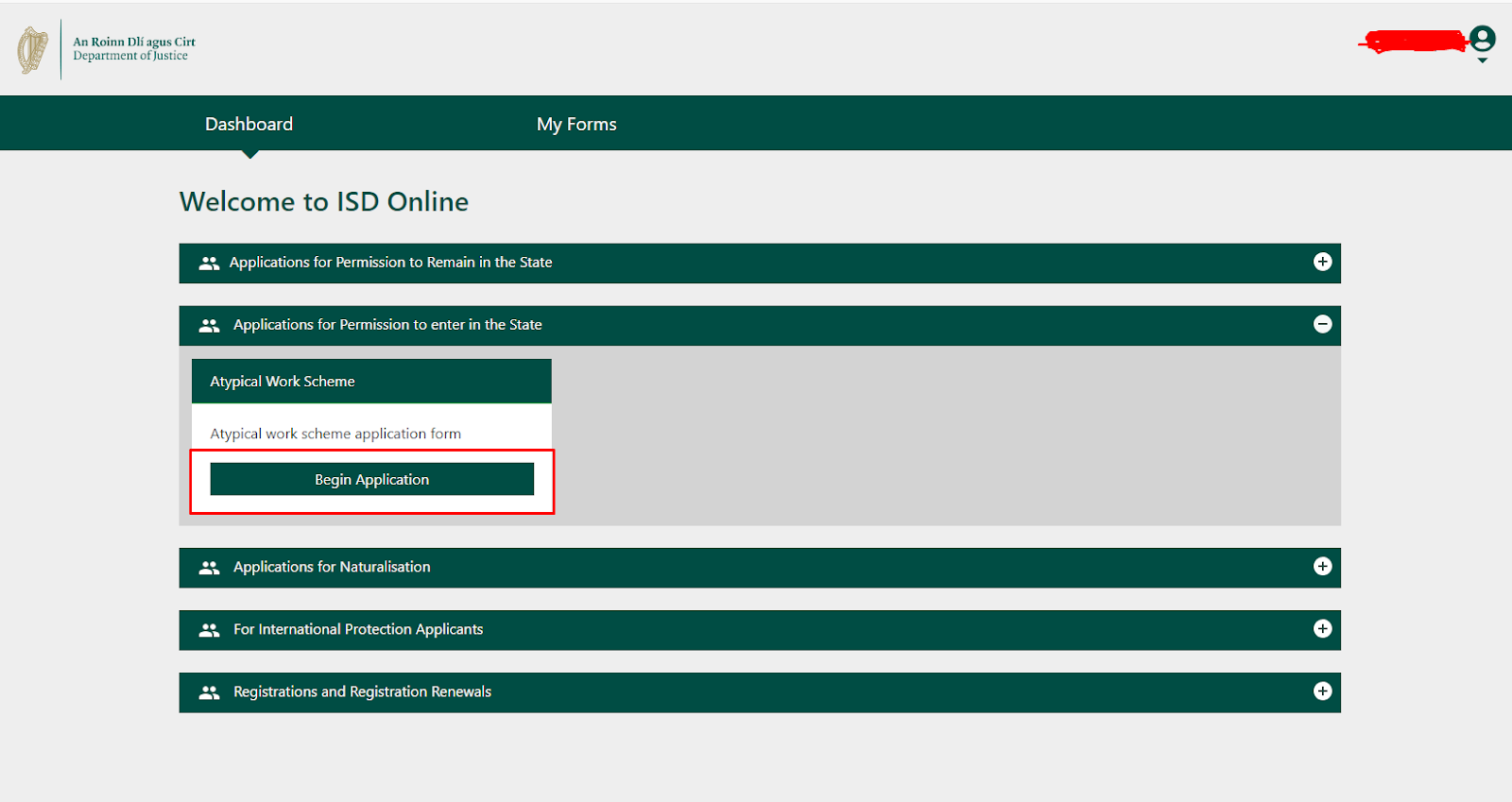Click the people icon beside Permission to Remain

[x=209, y=264]
